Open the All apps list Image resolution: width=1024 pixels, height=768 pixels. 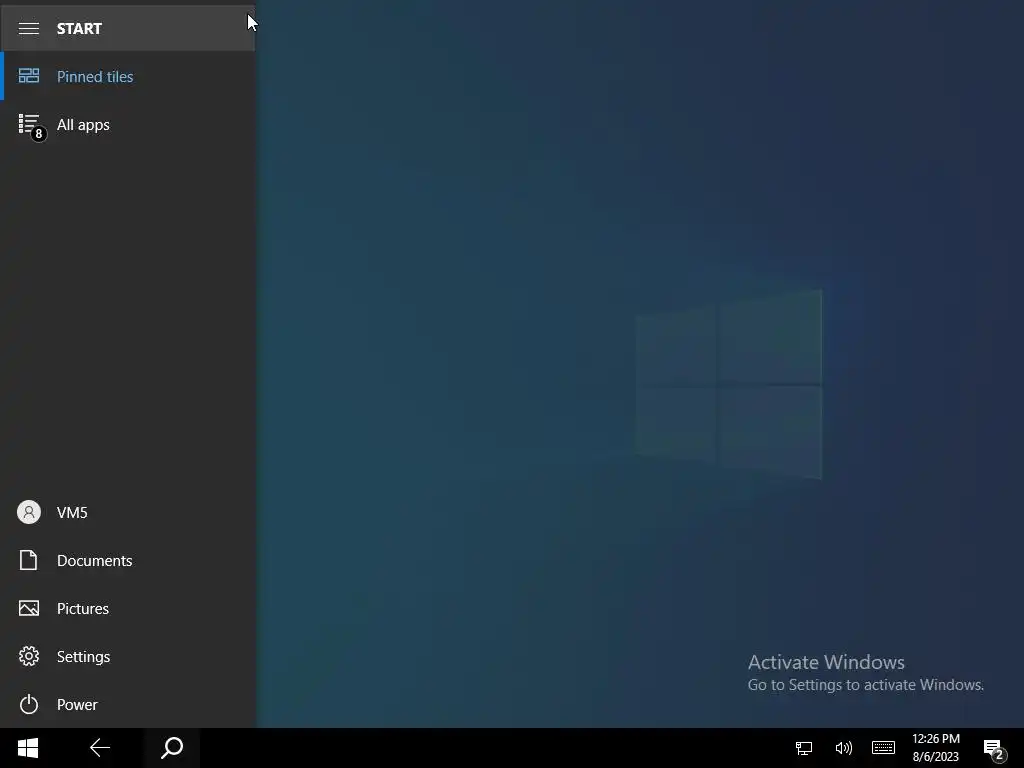(x=128, y=124)
